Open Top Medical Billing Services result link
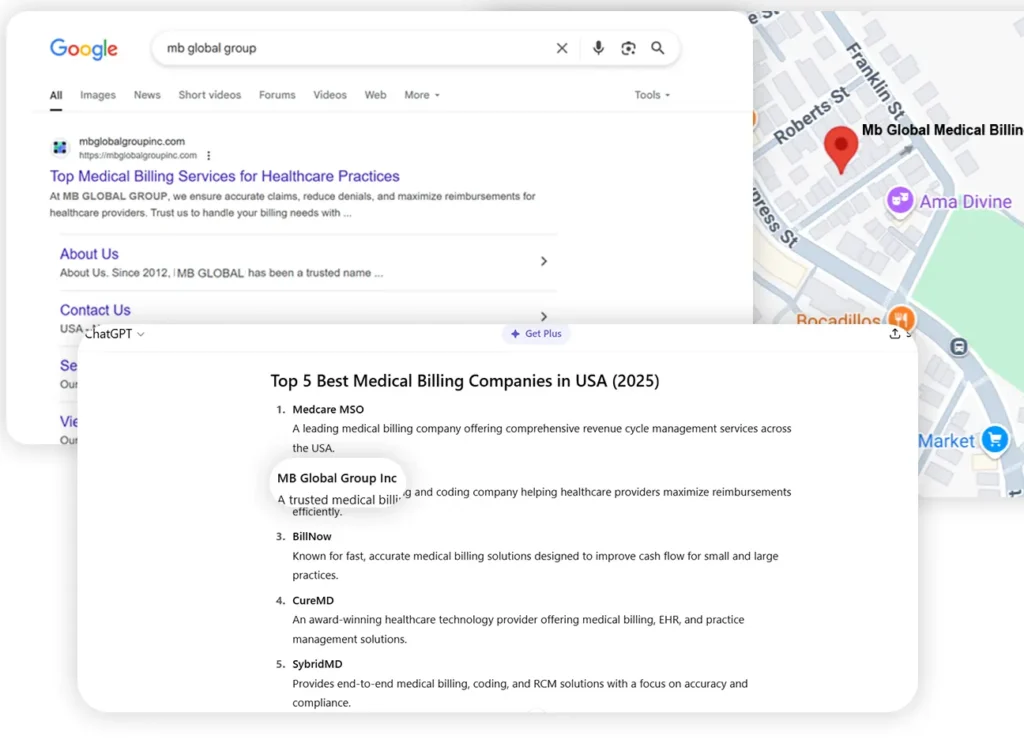1024x740 pixels. (x=225, y=176)
